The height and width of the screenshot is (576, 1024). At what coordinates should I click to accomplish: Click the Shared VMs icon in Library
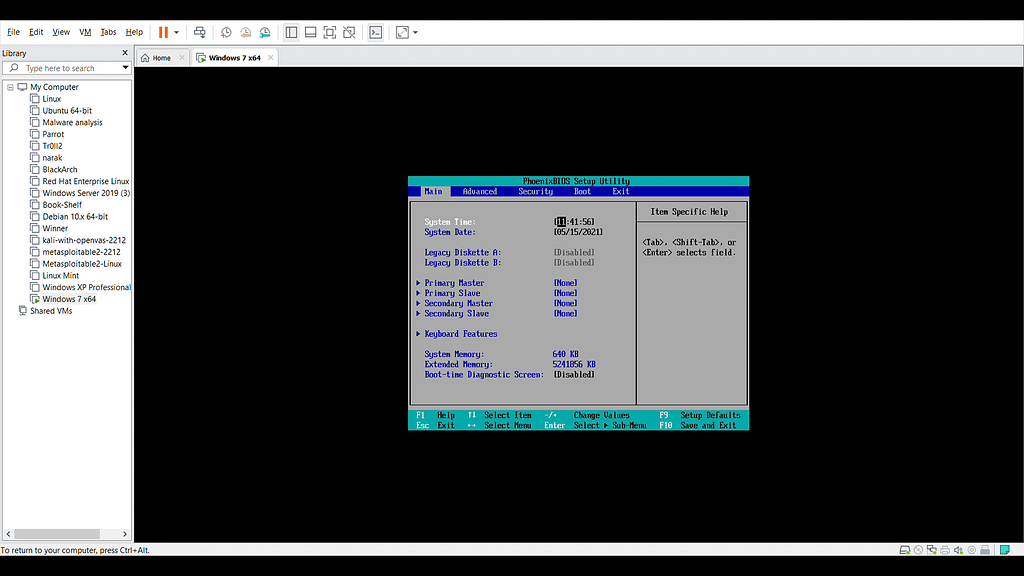23,311
